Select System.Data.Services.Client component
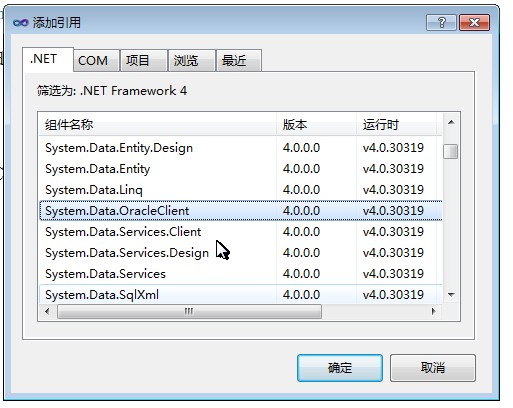 click(241, 232)
